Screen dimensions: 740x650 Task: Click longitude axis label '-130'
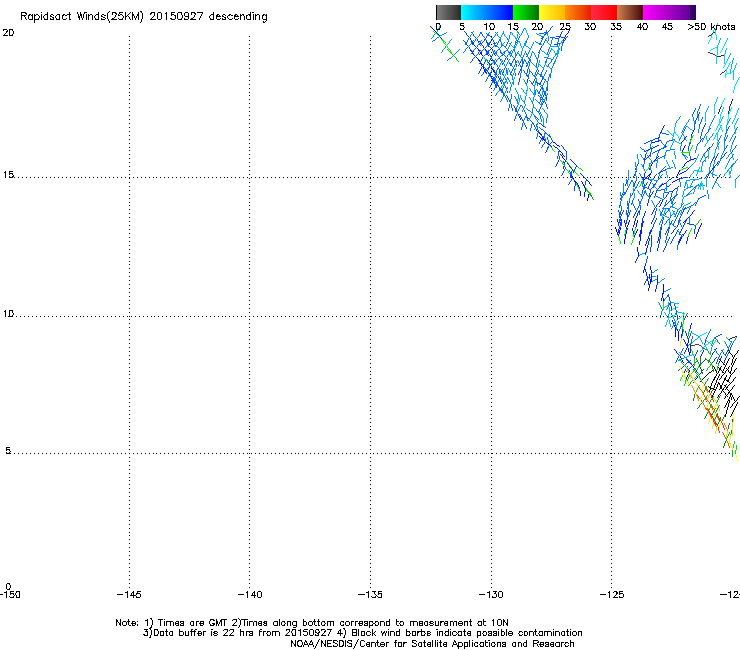pos(491,595)
